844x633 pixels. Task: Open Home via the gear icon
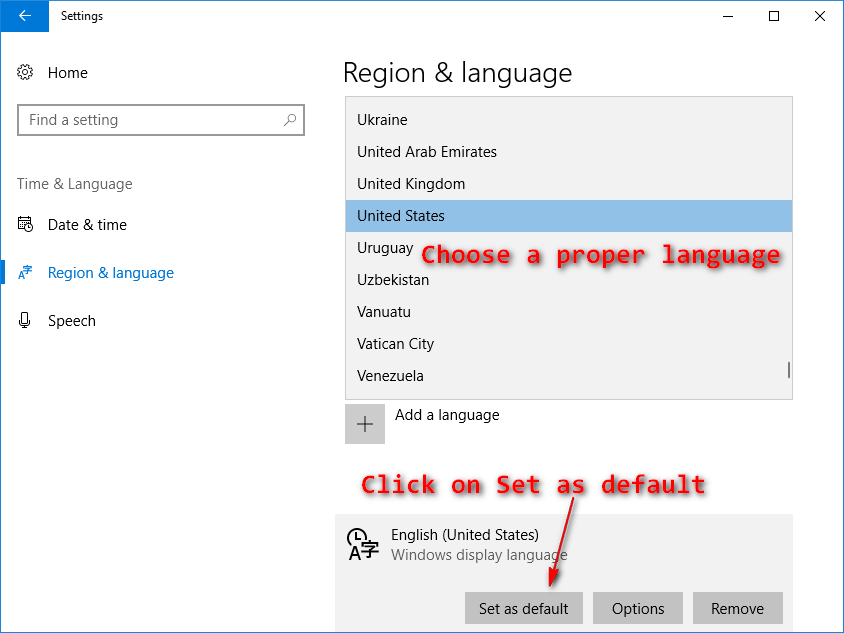[25, 72]
